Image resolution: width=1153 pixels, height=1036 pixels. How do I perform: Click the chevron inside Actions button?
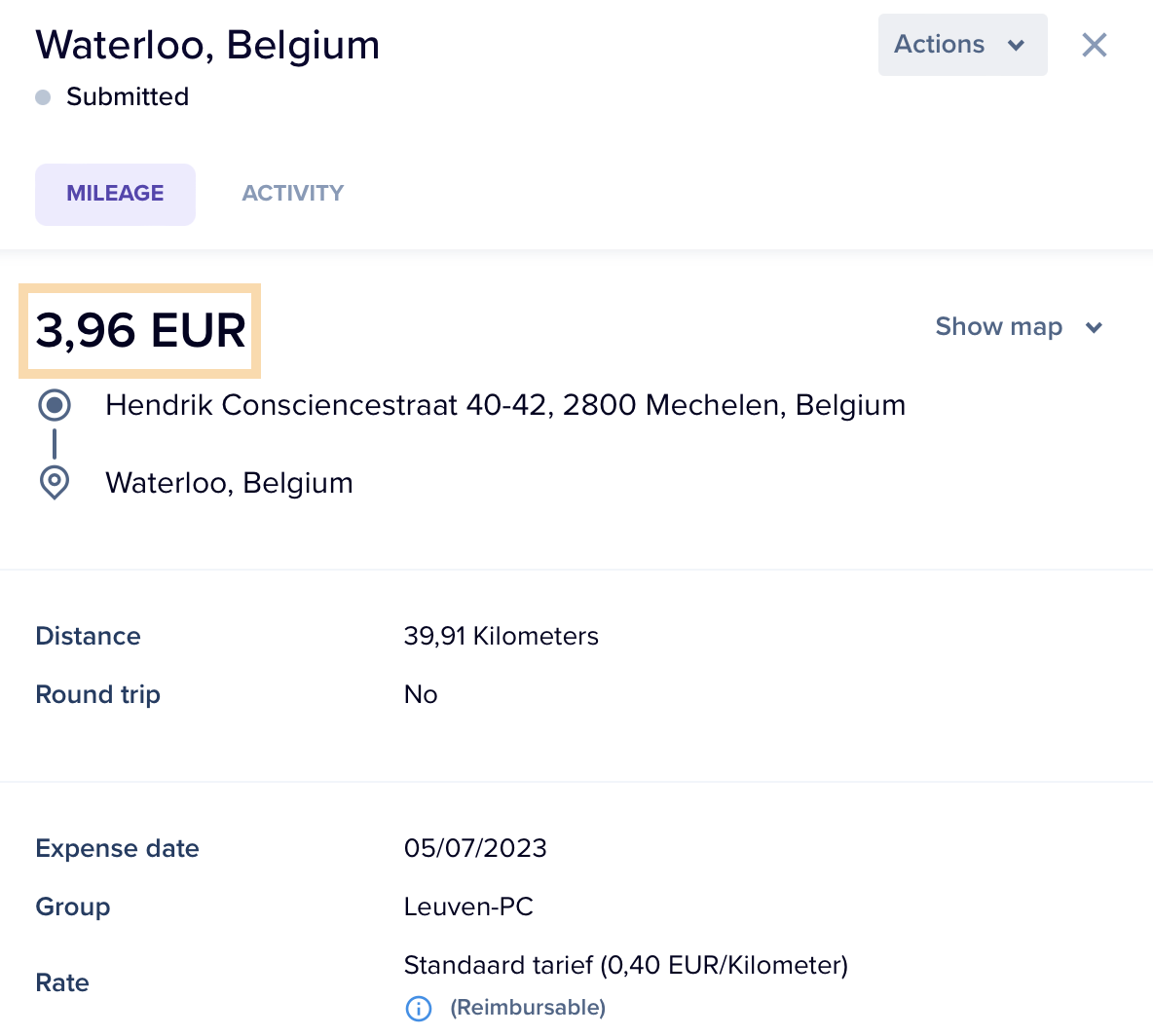point(1017,46)
